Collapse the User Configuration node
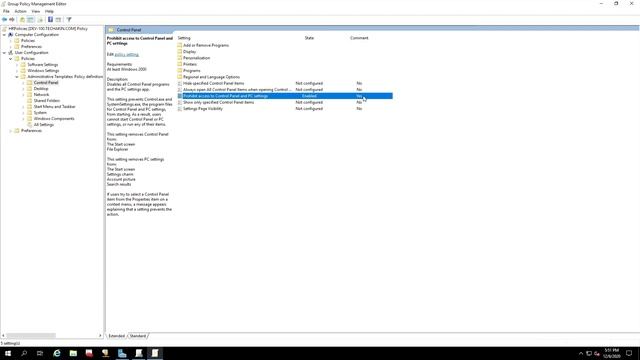This screenshot has height=360, width=640. [4, 53]
